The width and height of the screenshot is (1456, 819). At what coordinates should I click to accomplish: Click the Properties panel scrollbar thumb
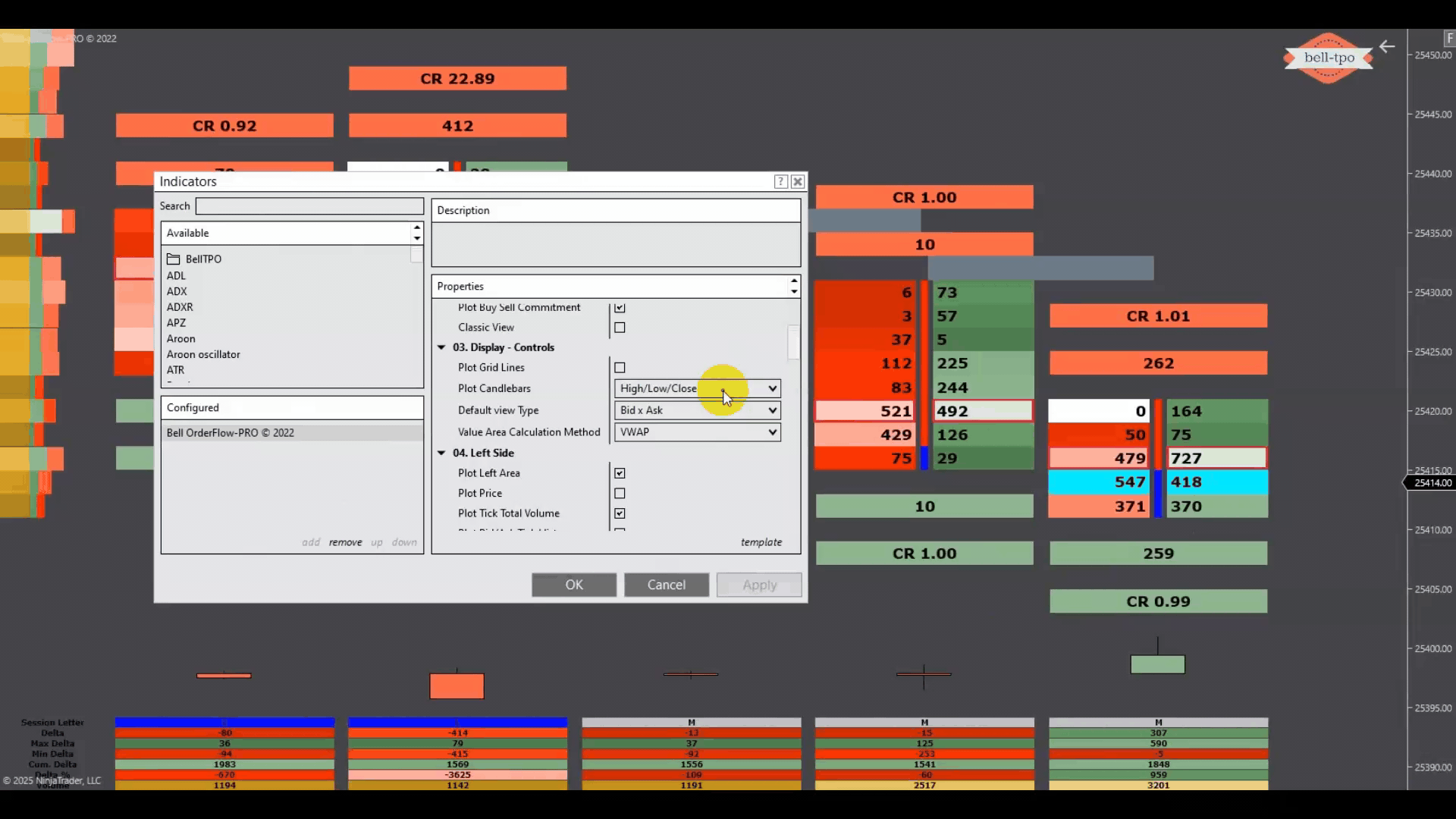point(793,342)
